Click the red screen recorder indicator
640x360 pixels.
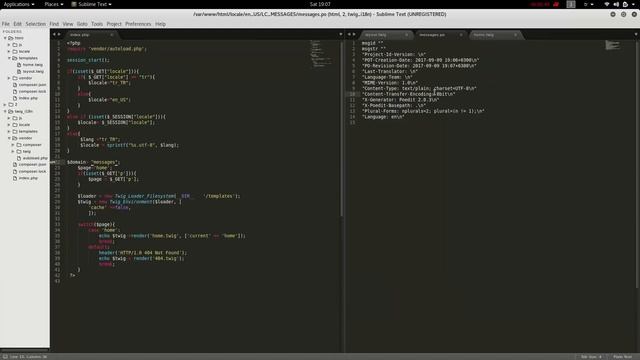pyautogui.click(x=556, y=4)
